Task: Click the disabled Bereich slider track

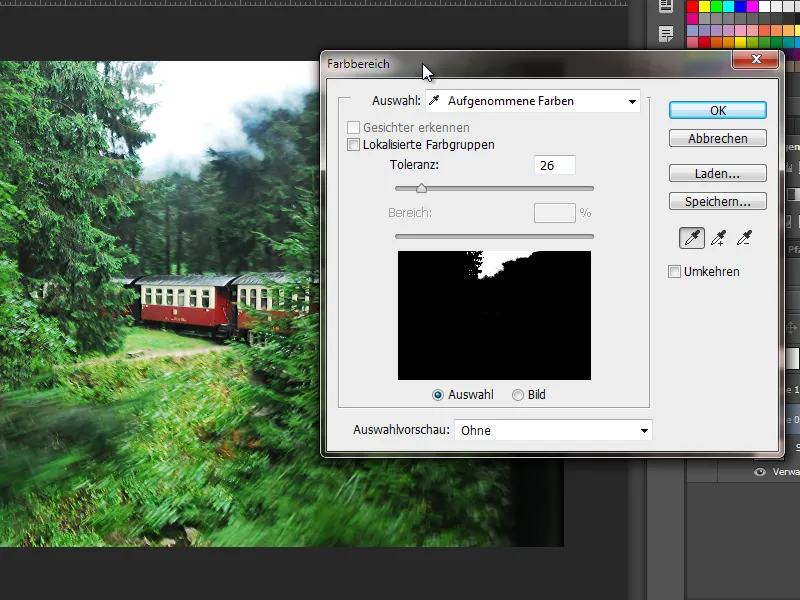Action: (494, 236)
